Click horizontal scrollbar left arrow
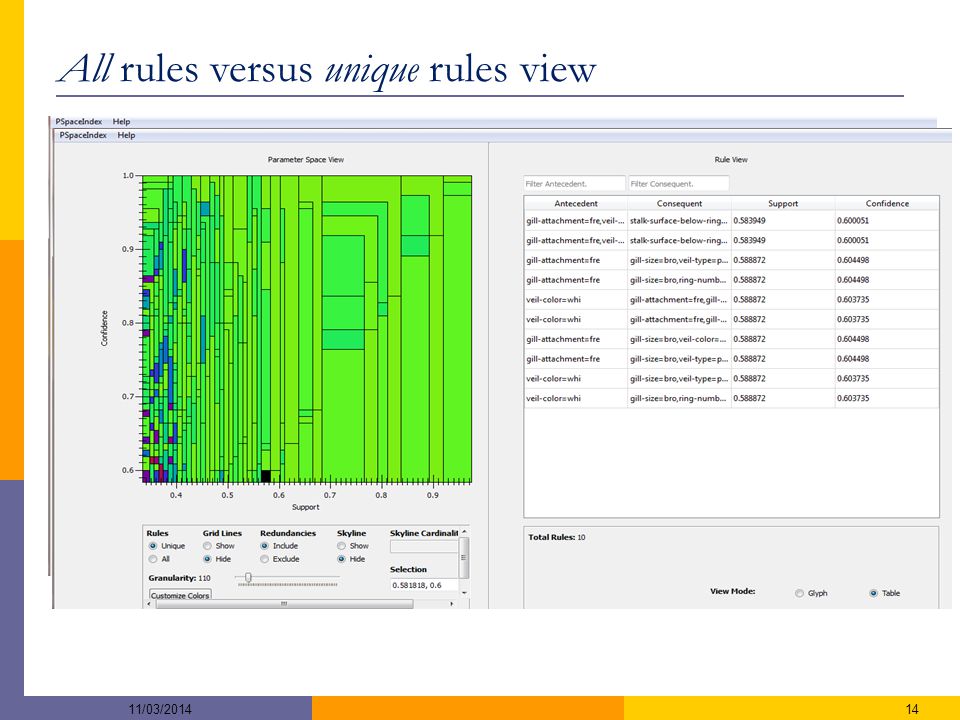 pyautogui.click(x=150, y=604)
